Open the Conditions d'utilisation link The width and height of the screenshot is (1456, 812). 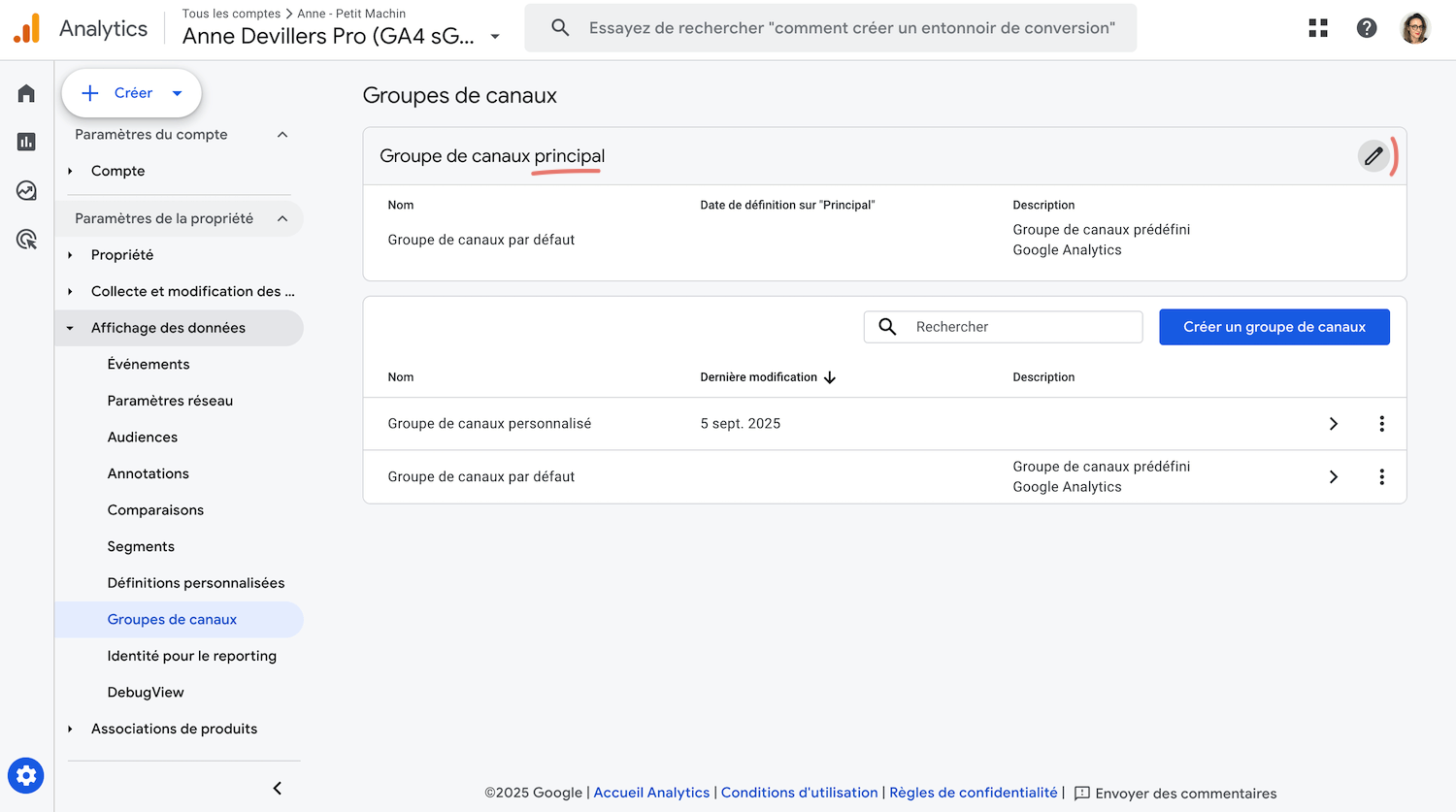[x=799, y=793]
